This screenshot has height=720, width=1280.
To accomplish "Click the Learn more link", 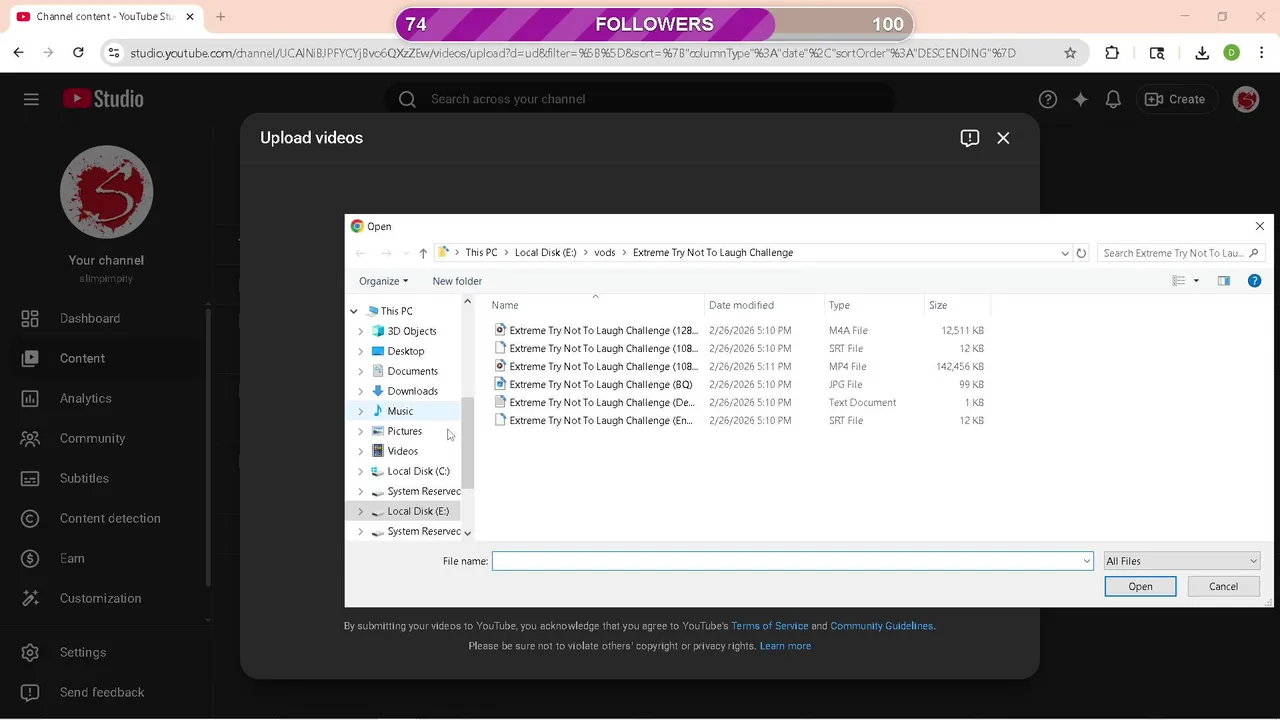I will pos(785,646).
